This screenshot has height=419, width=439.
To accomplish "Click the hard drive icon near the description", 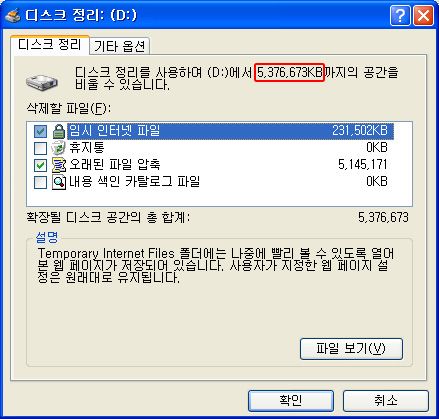I will coord(42,82).
